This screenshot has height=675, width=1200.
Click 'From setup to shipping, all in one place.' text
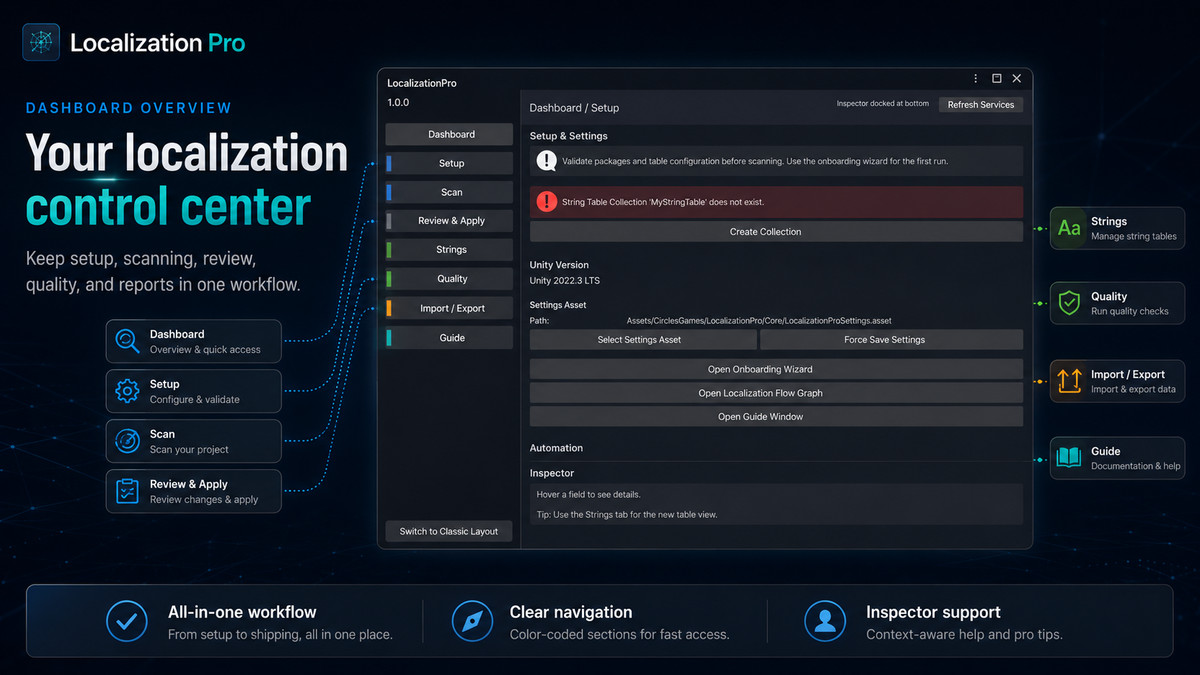(280, 635)
